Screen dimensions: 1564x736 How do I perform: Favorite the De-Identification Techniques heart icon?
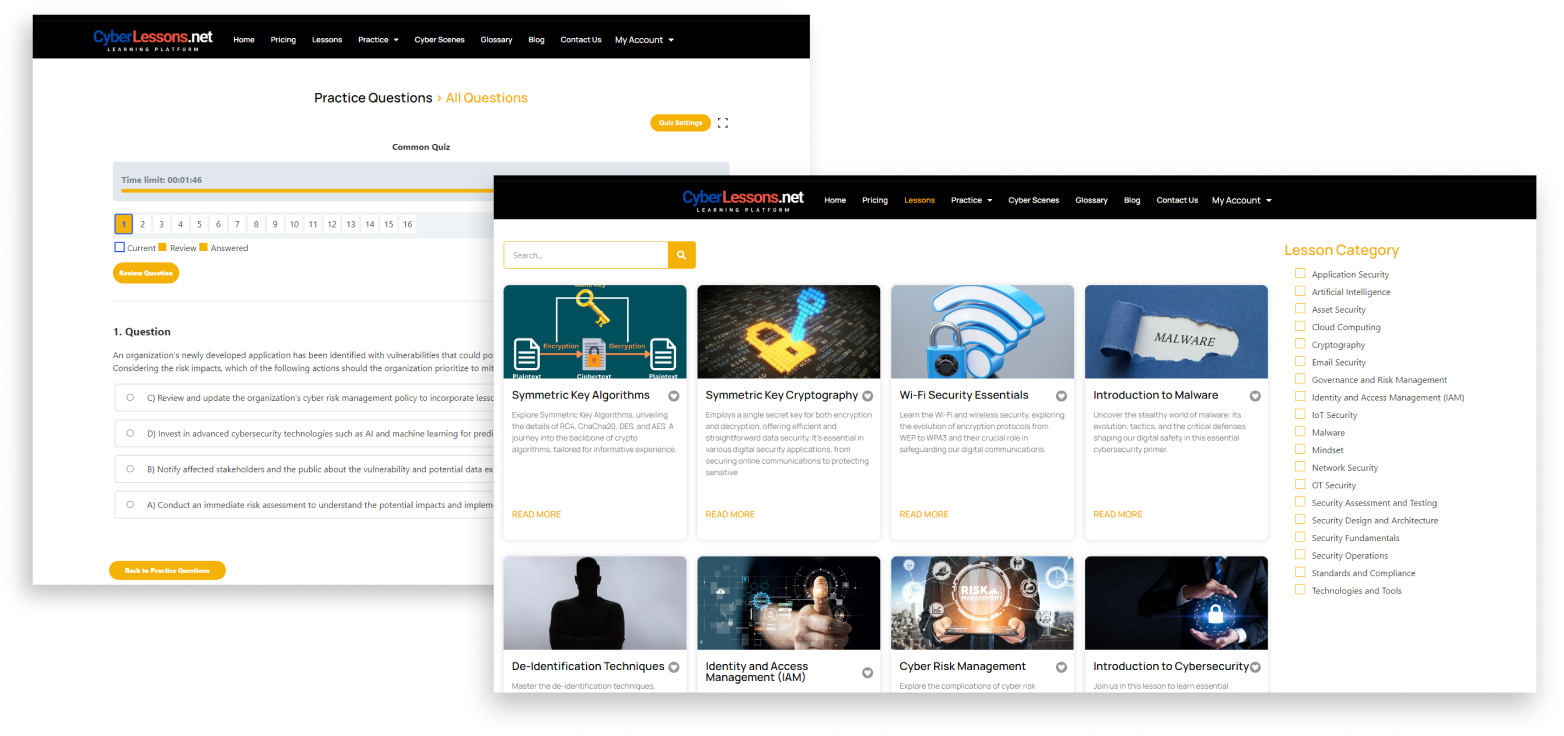point(674,667)
